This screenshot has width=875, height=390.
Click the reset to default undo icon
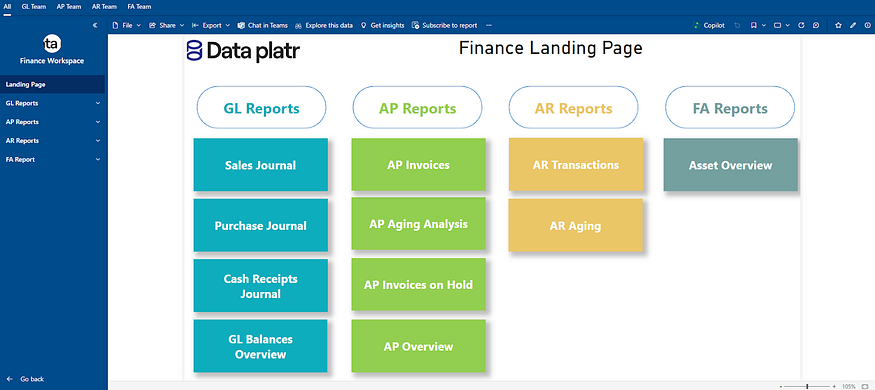coord(737,25)
